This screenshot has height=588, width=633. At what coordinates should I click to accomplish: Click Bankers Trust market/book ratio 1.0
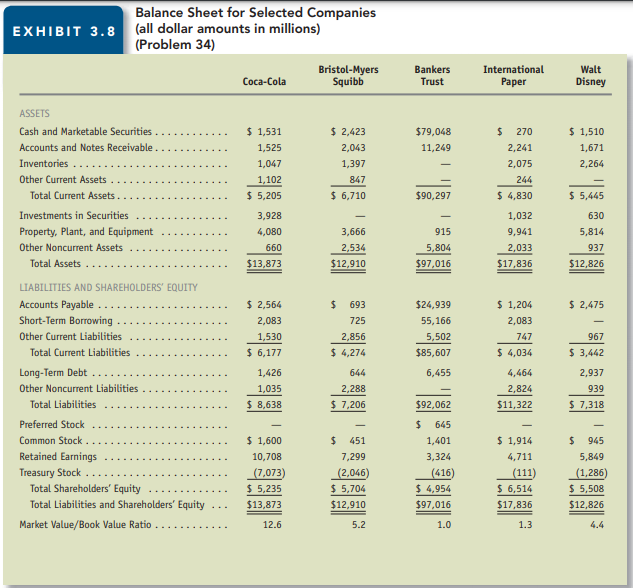coord(444,525)
